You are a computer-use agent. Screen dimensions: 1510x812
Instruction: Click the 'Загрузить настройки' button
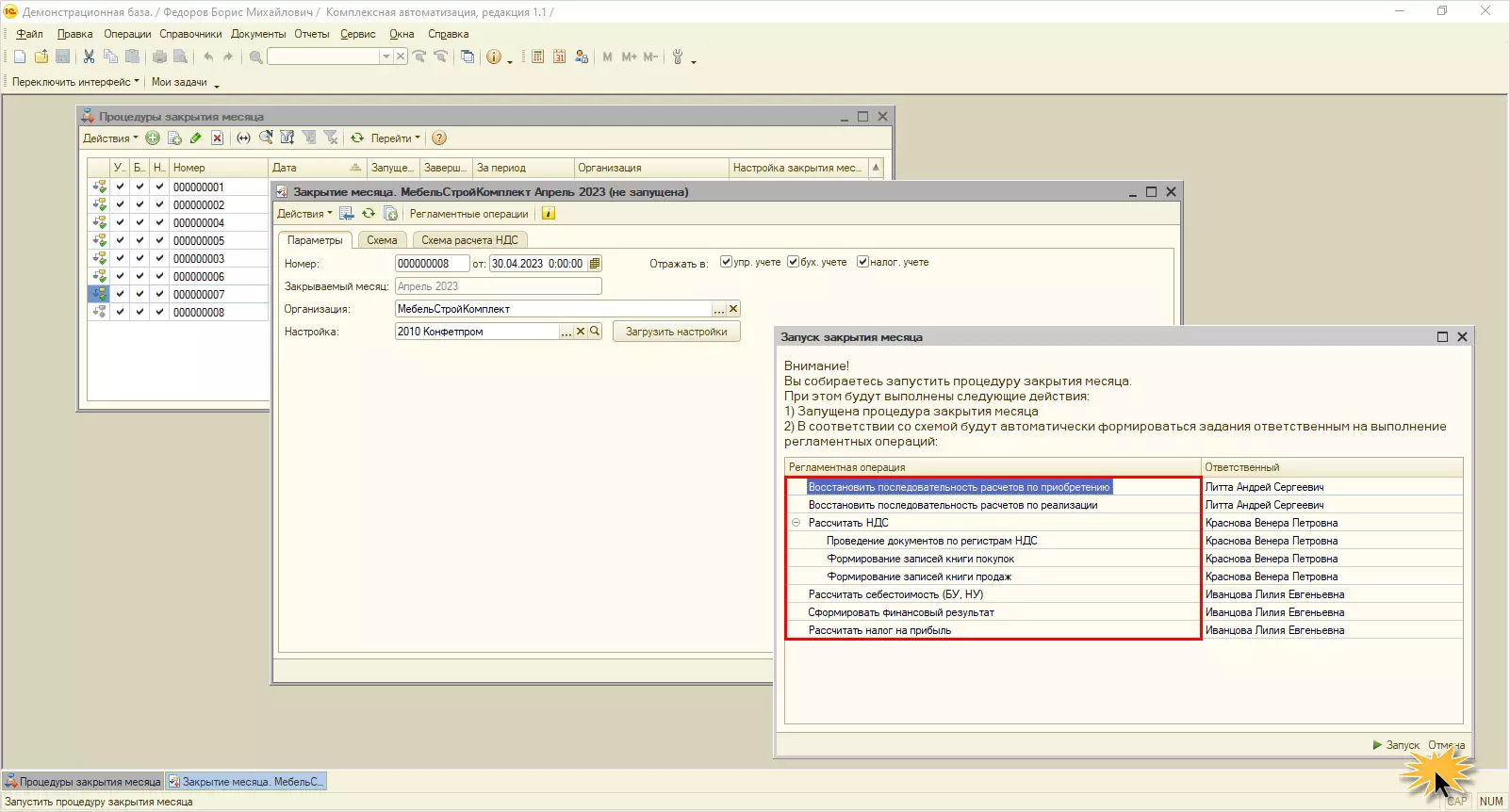676,332
